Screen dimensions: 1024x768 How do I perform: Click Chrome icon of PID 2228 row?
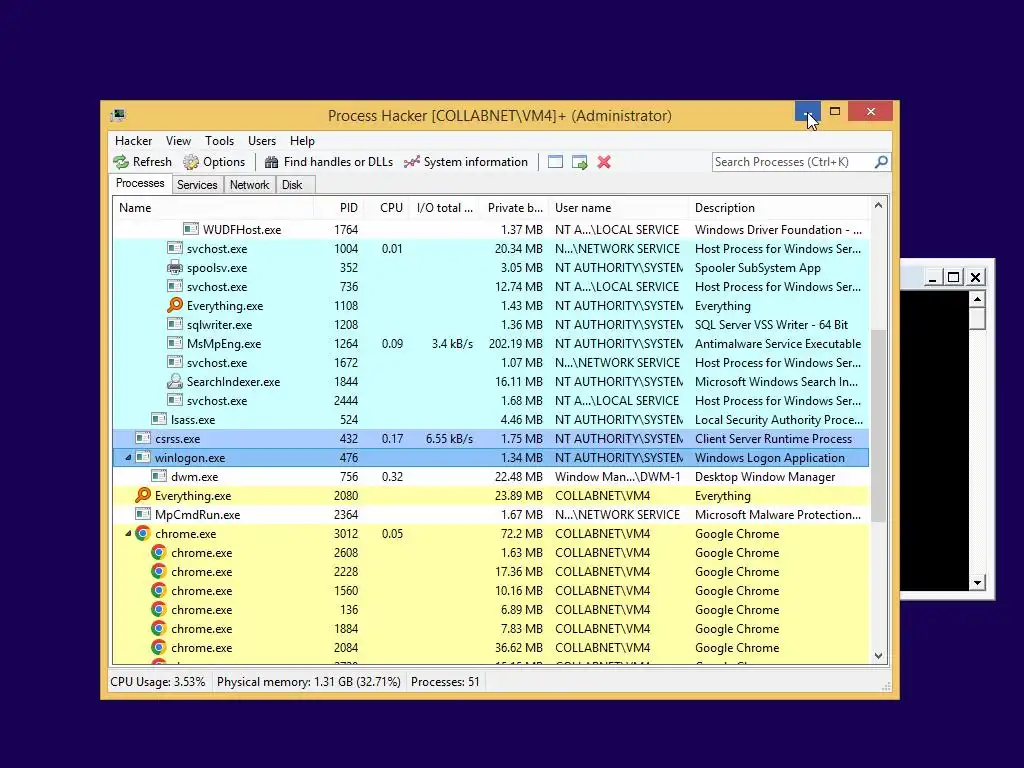tap(159, 571)
